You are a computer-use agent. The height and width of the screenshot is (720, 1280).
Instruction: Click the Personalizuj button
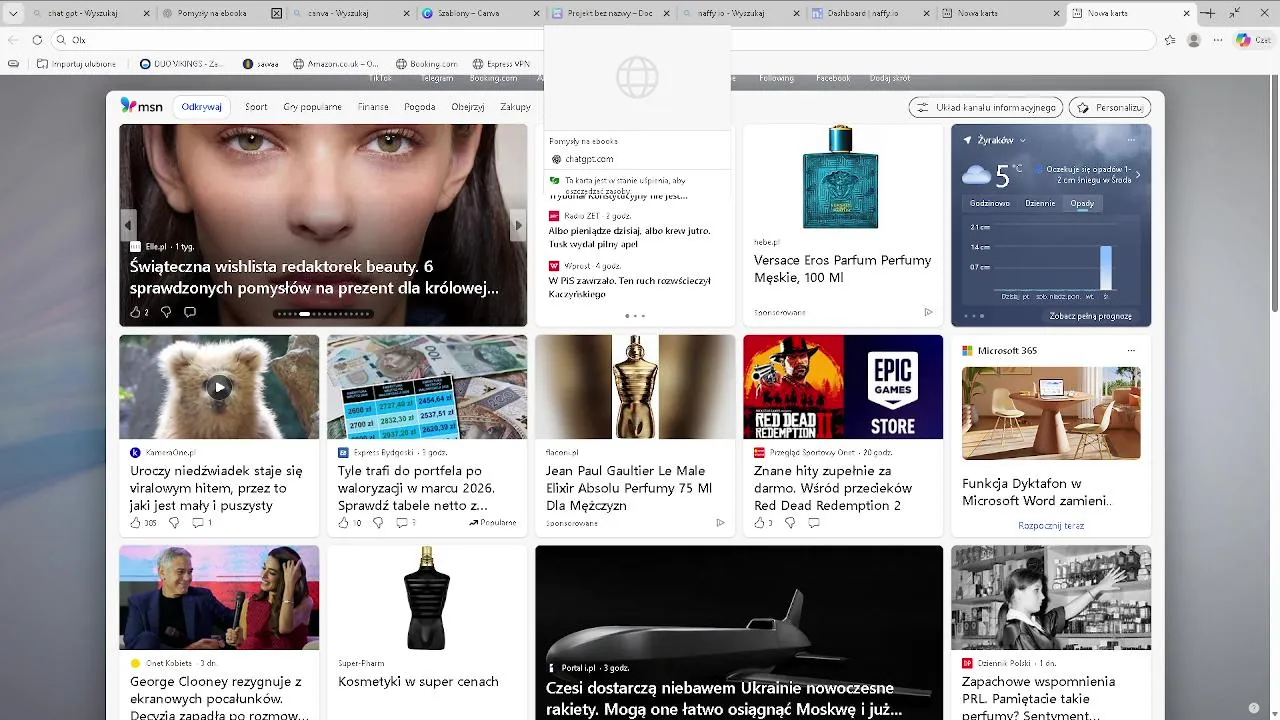point(1110,107)
